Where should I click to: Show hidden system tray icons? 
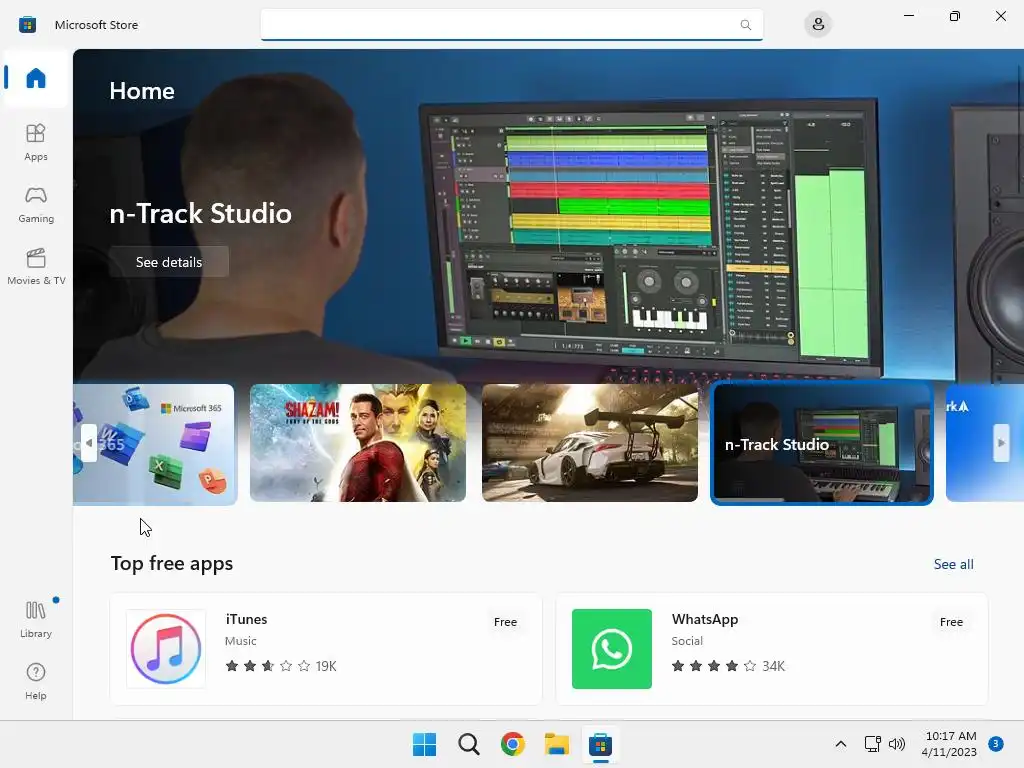click(840, 744)
